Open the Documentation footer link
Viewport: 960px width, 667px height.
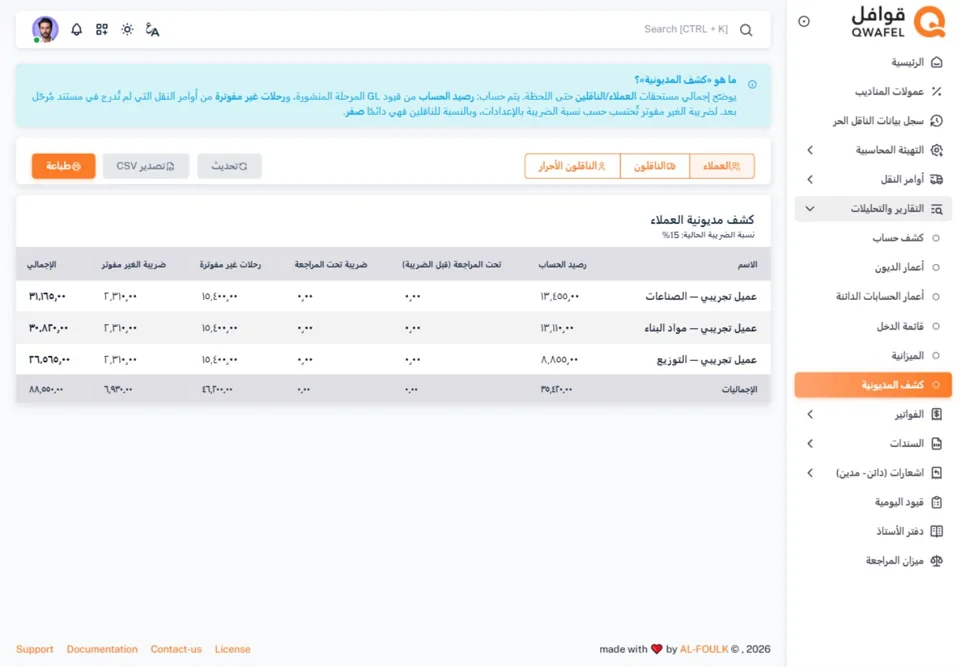click(x=102, y=649)
